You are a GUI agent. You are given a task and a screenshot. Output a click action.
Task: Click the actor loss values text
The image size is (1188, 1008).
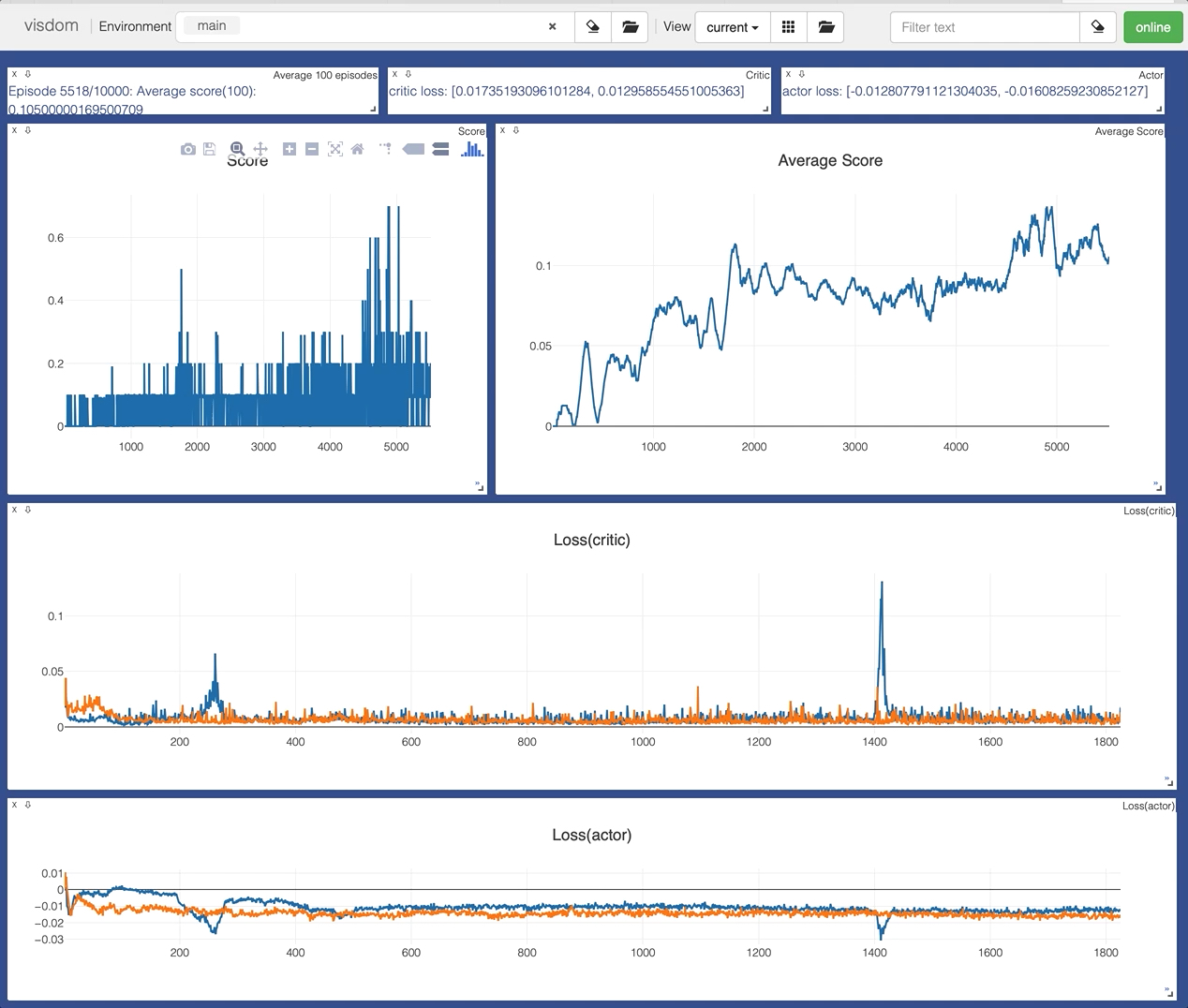pos(965,91)
